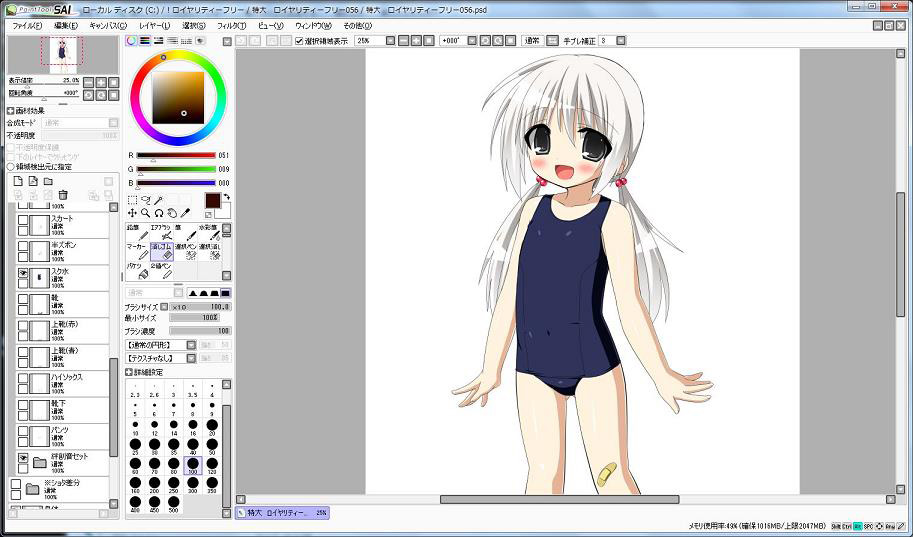This screenshot has height=537, width=913.
Task: Choose the 100 brush size preset
Action: point(192,465)
